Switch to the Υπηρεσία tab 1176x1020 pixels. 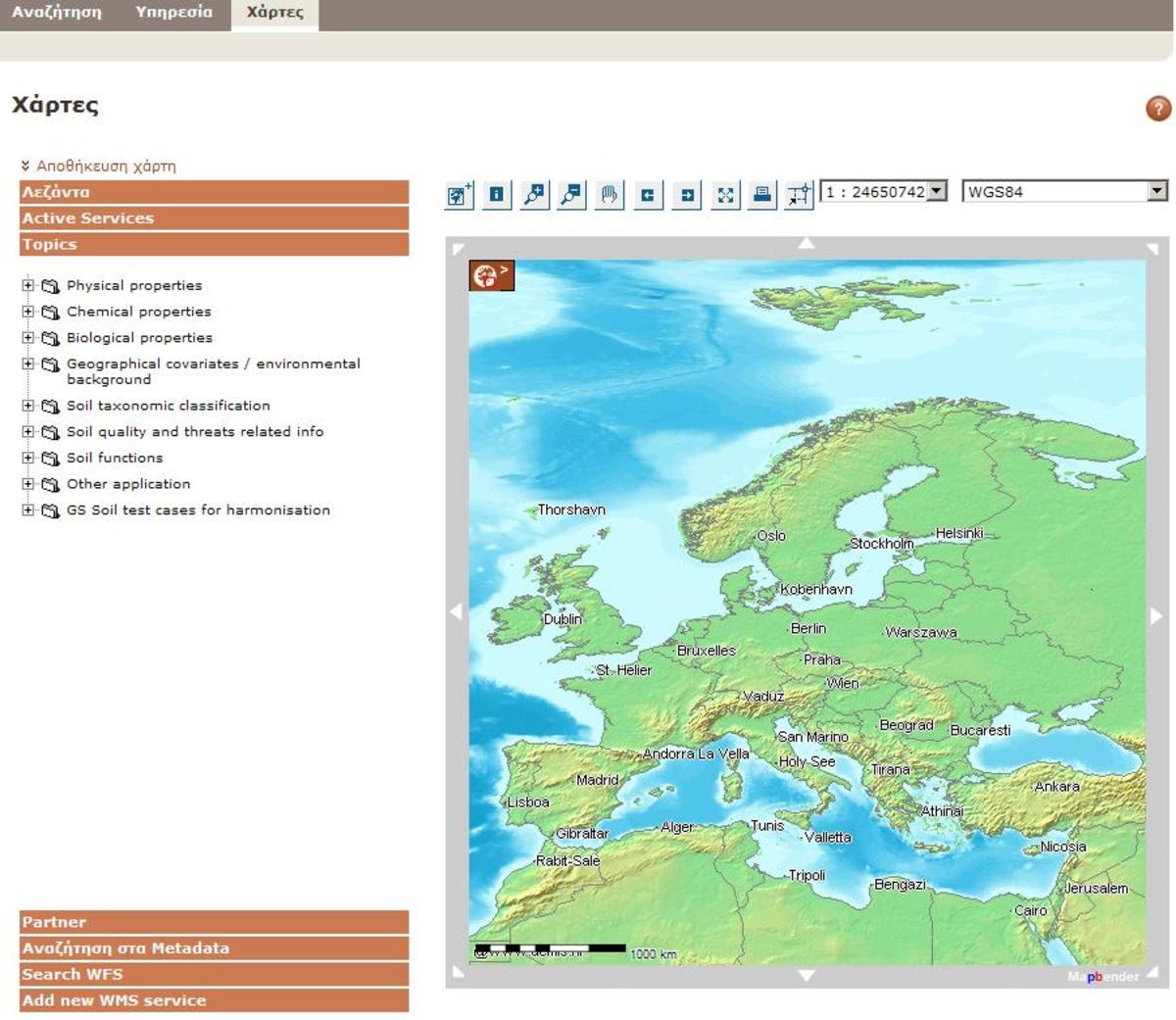(x=173, y=13)
